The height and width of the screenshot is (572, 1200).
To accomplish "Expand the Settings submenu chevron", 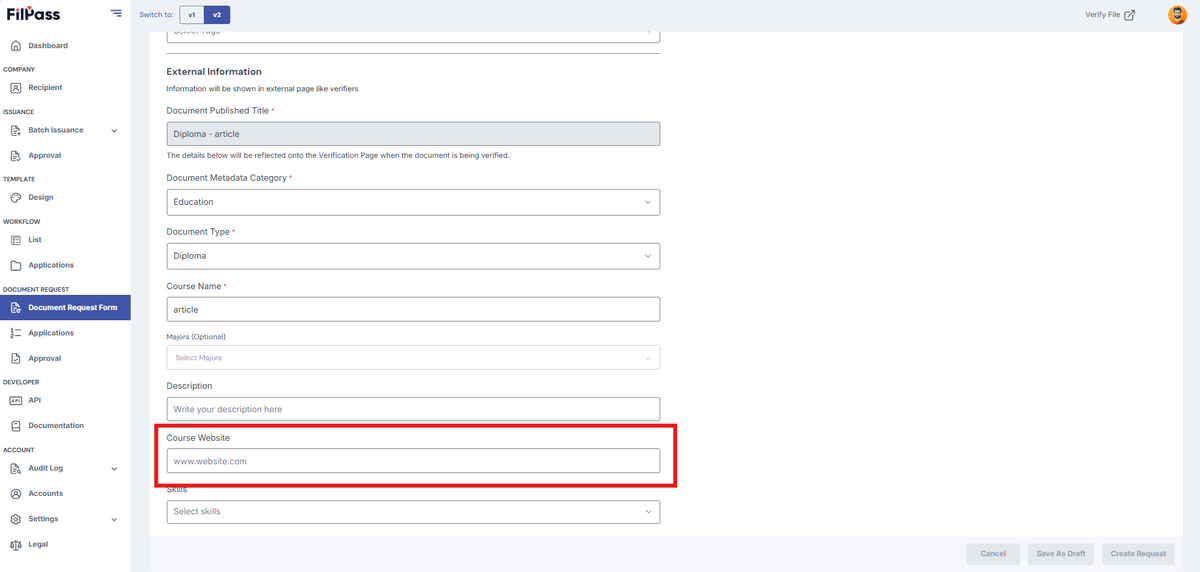I will point(114,520).
